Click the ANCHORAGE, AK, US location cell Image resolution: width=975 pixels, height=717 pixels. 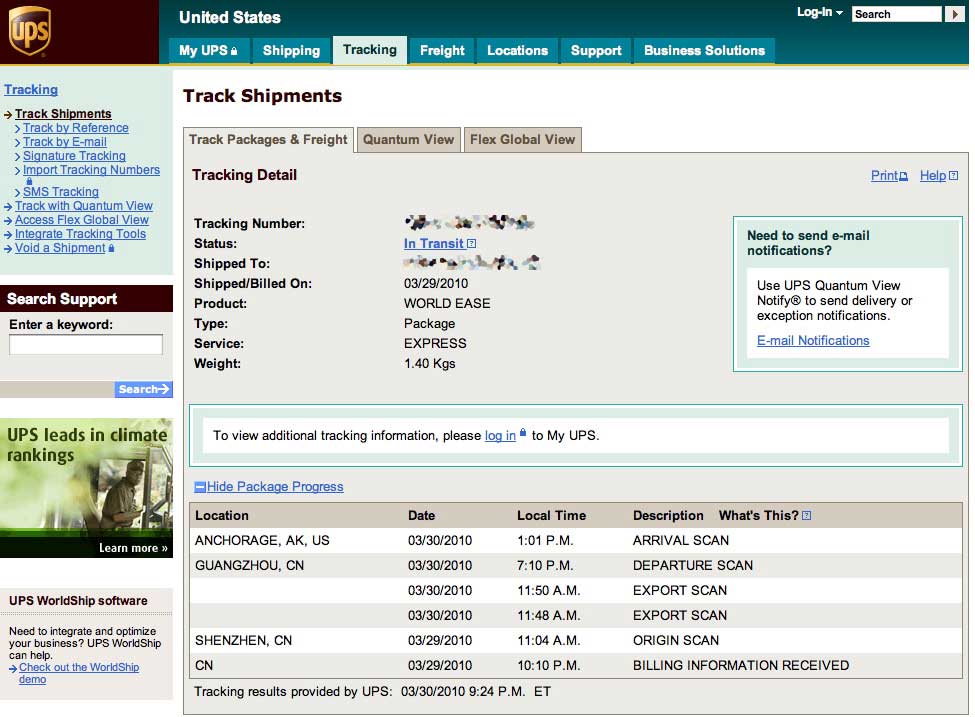coord(262,540)
